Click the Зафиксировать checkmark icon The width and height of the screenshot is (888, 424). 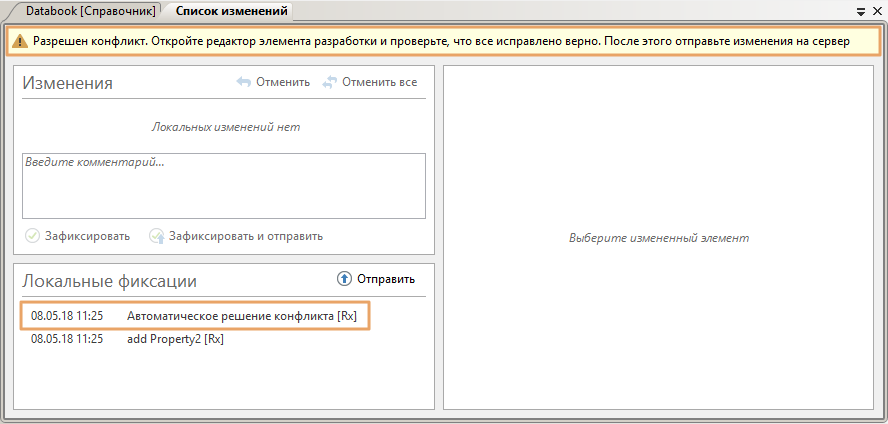(32, 236)
